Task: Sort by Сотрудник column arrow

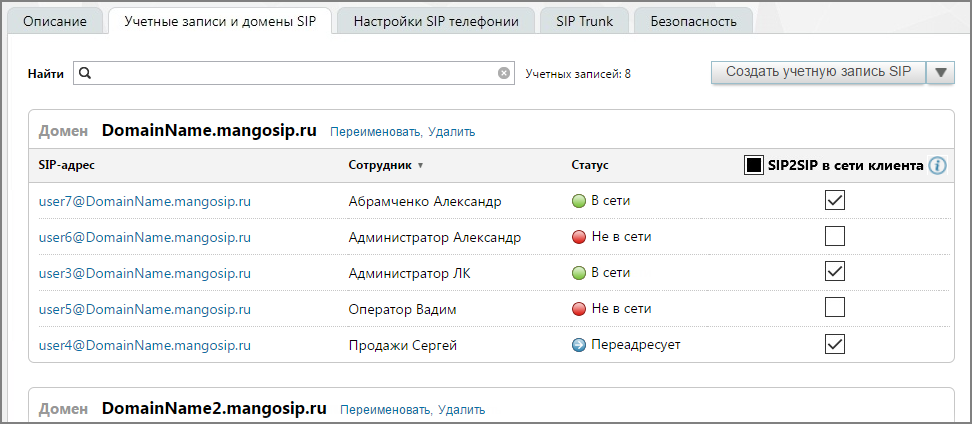Action: click(420, 166)
